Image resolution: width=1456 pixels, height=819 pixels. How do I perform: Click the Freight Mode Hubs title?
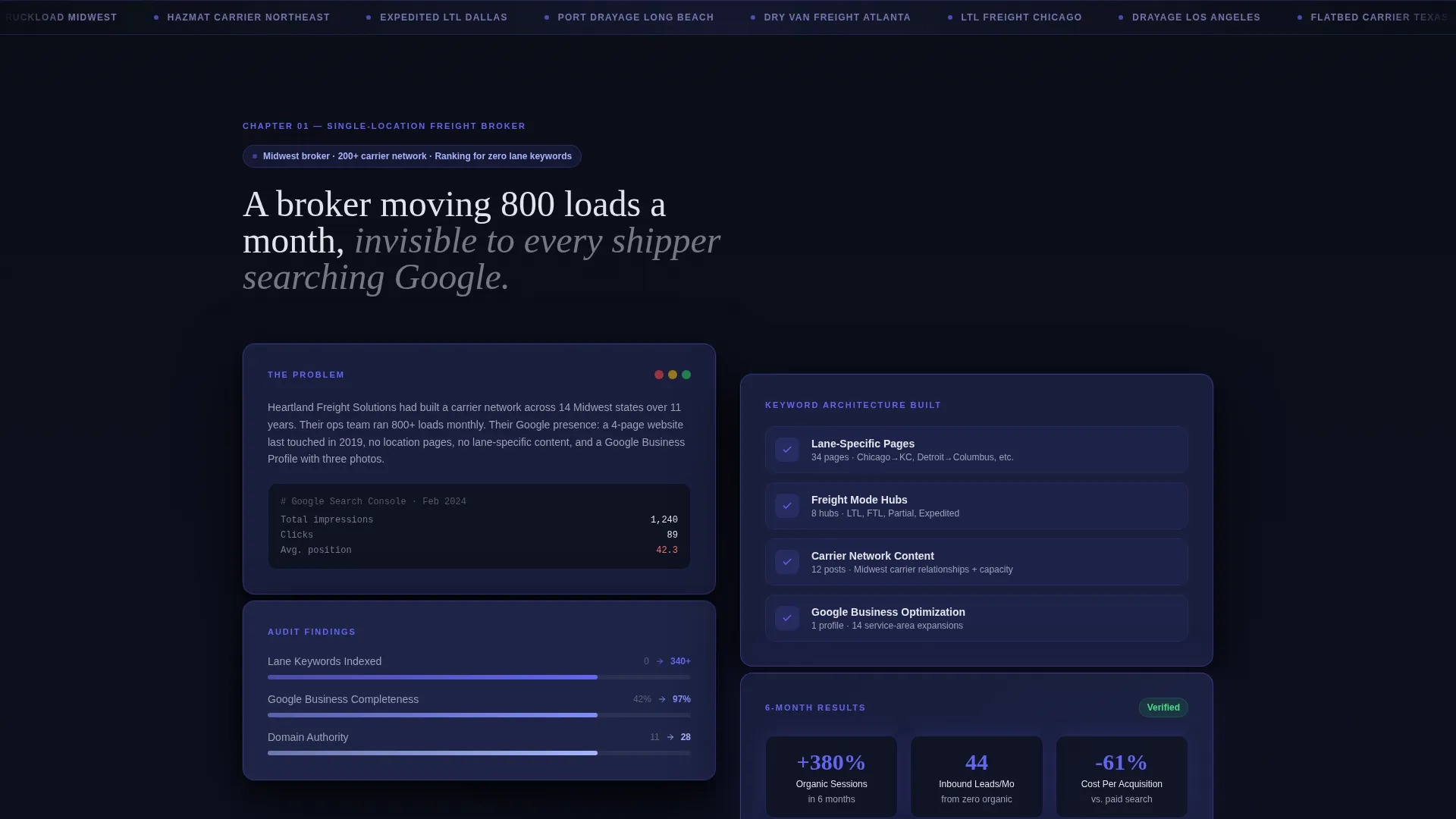859,500
